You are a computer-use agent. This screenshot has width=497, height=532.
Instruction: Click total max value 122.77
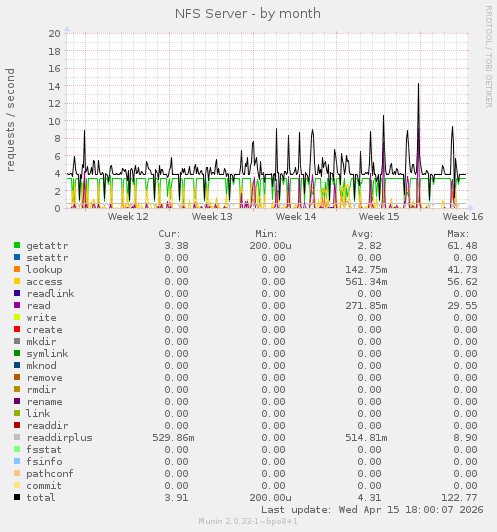click(x=459, y=498)
